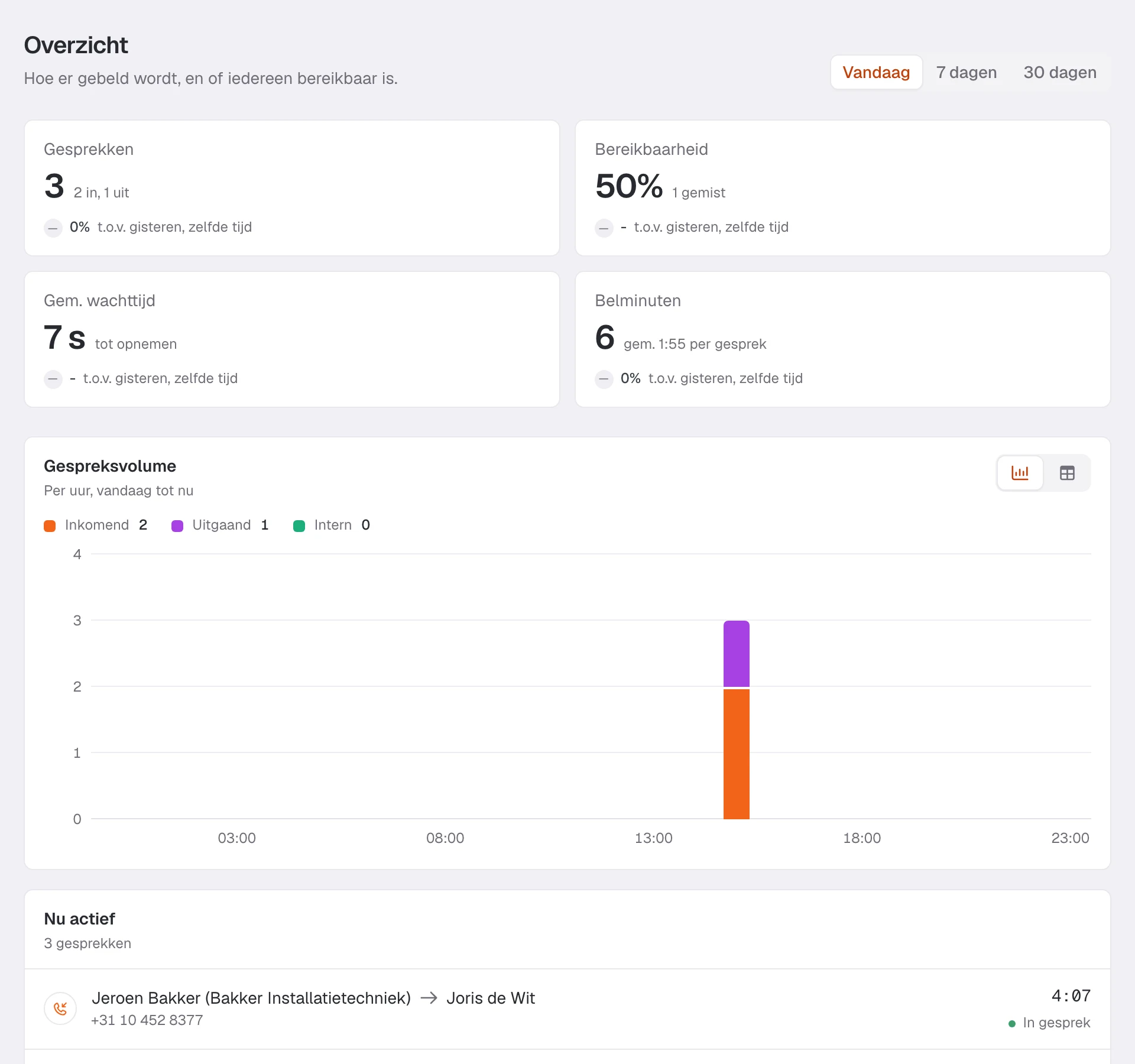Screen dimensions: 1135x1064
Task: Toggle the purple Uitgaand legend swatch
Action: point(177,525)
